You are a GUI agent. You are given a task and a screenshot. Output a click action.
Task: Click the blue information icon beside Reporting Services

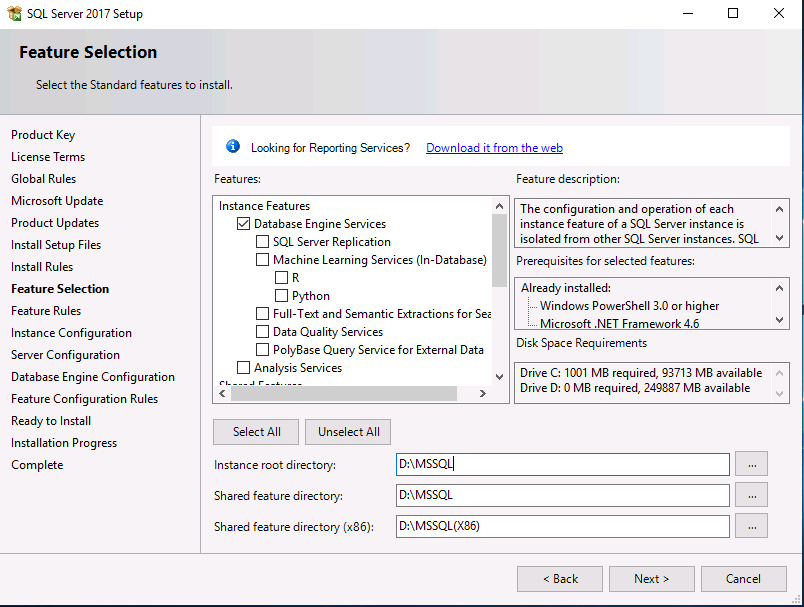[233, 147]
